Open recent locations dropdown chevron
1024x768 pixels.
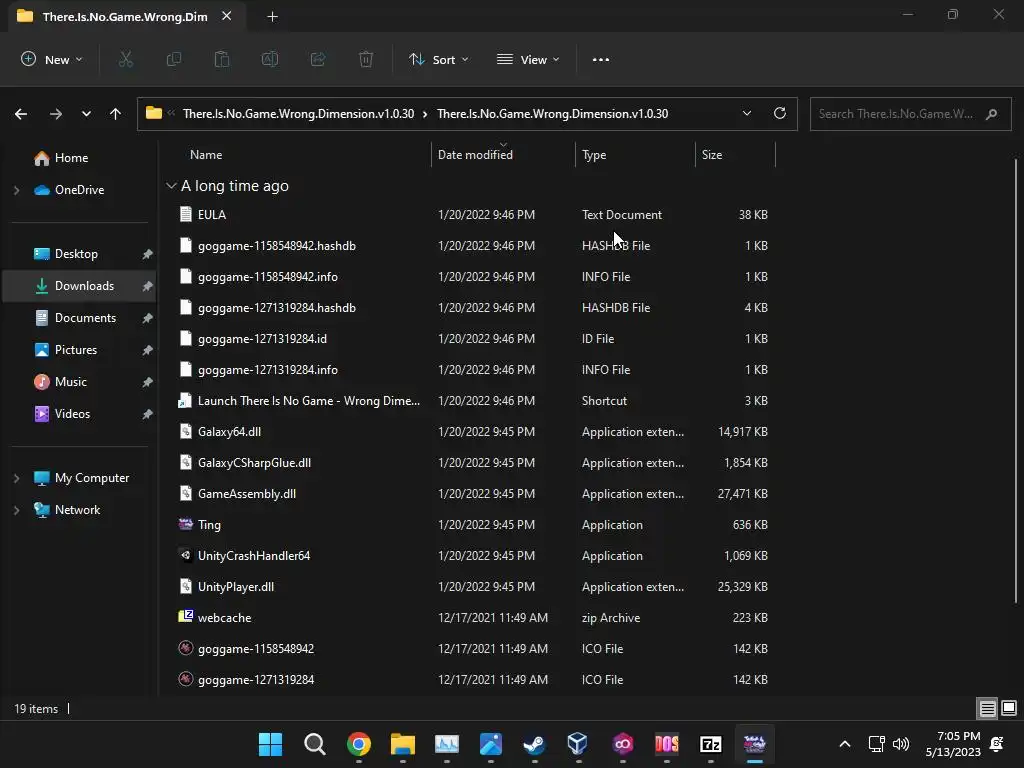(x=86, y=114)
